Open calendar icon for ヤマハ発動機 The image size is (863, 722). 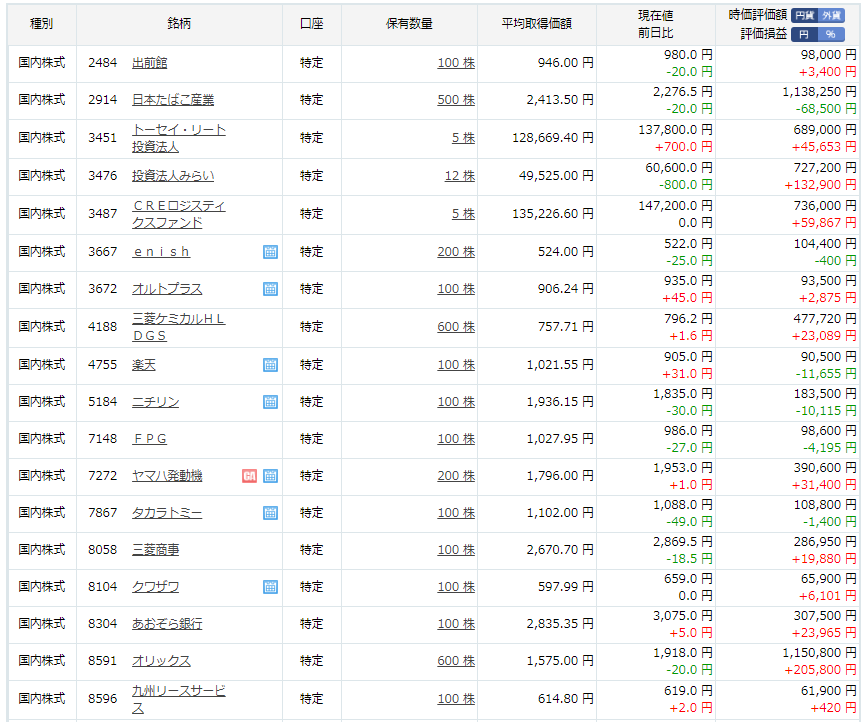(270, 476)
